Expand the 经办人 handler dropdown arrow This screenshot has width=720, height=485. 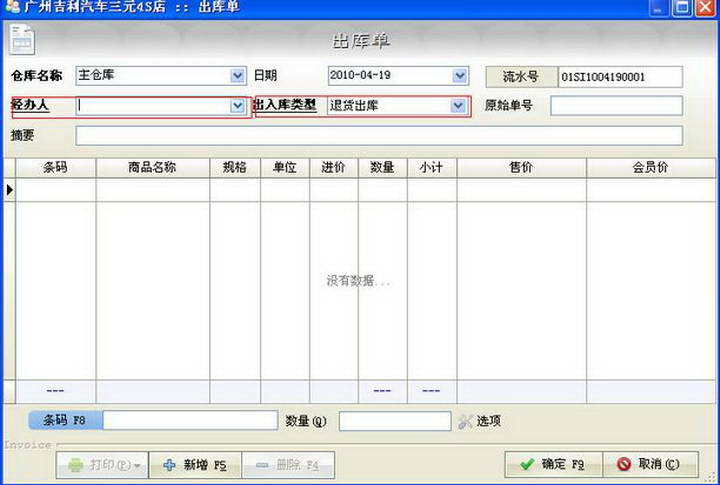[x=237, y=106]
